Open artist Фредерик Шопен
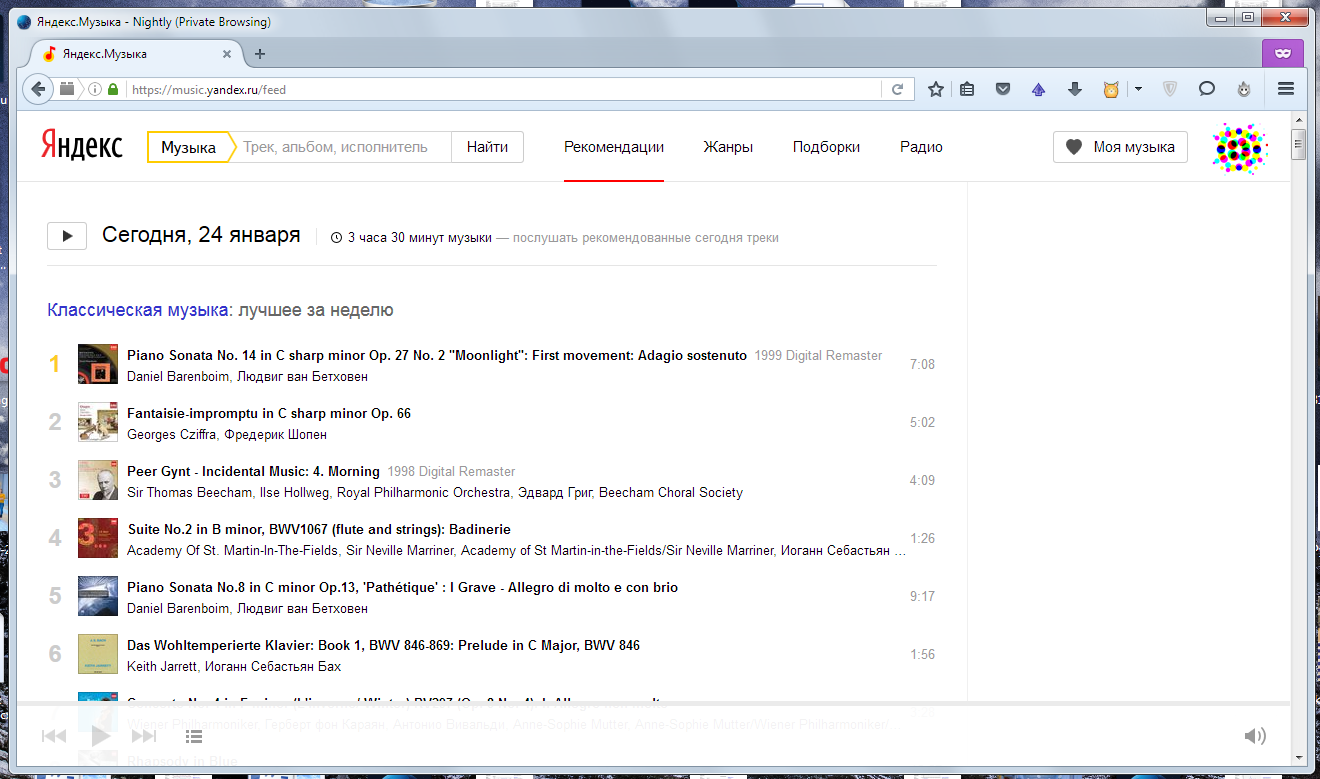This screenshot has height=779, width=1320. click(x=275, y=435)
